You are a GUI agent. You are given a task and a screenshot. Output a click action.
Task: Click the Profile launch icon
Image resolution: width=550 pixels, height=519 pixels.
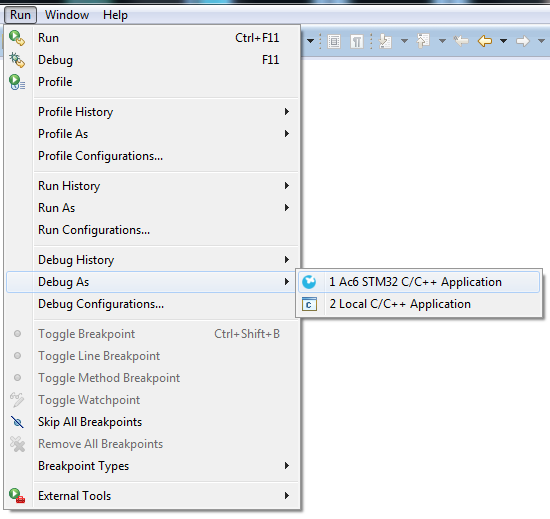click(x=16, y=82)
